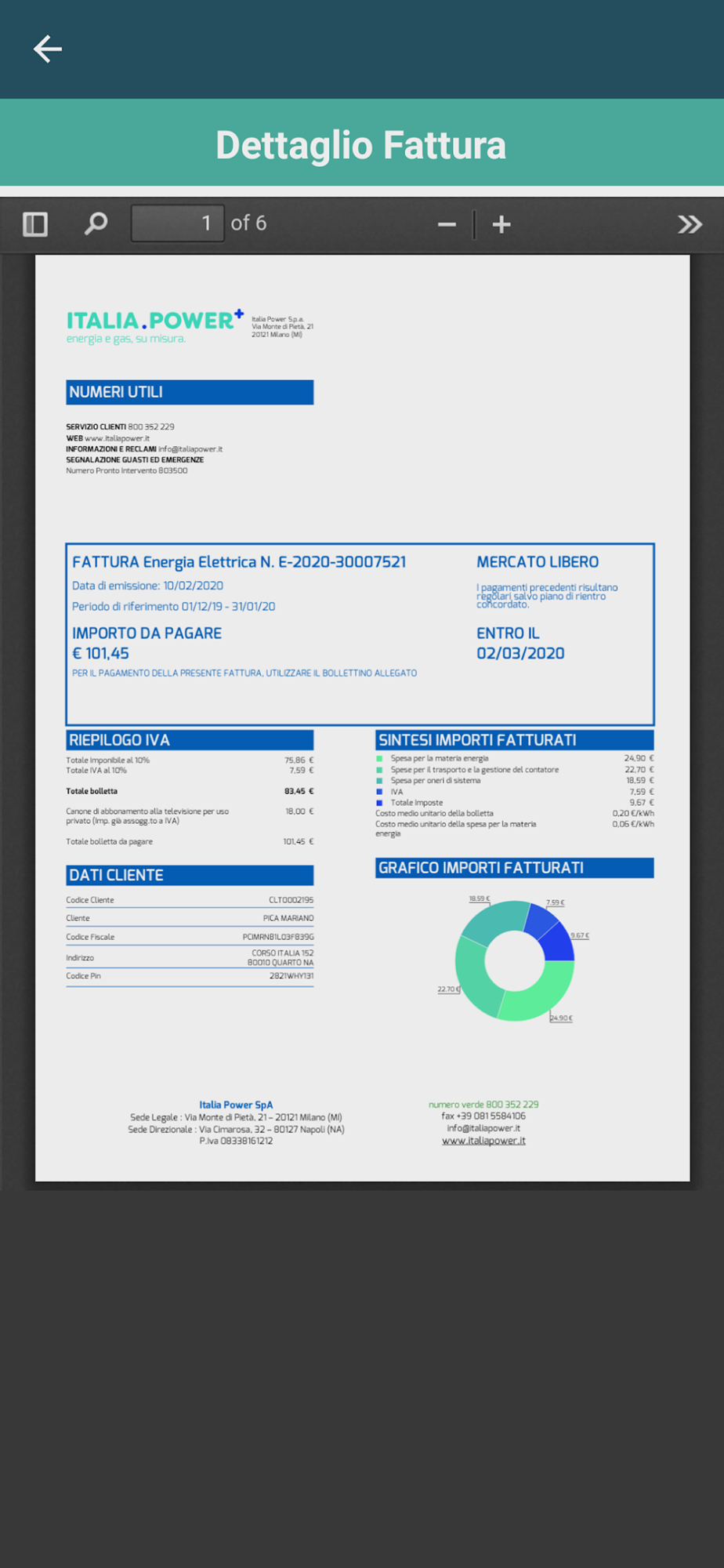Click SERVIZIO CLIENTI 800 352 229
The image size is (724, 1568).
(x=120, y=426)
